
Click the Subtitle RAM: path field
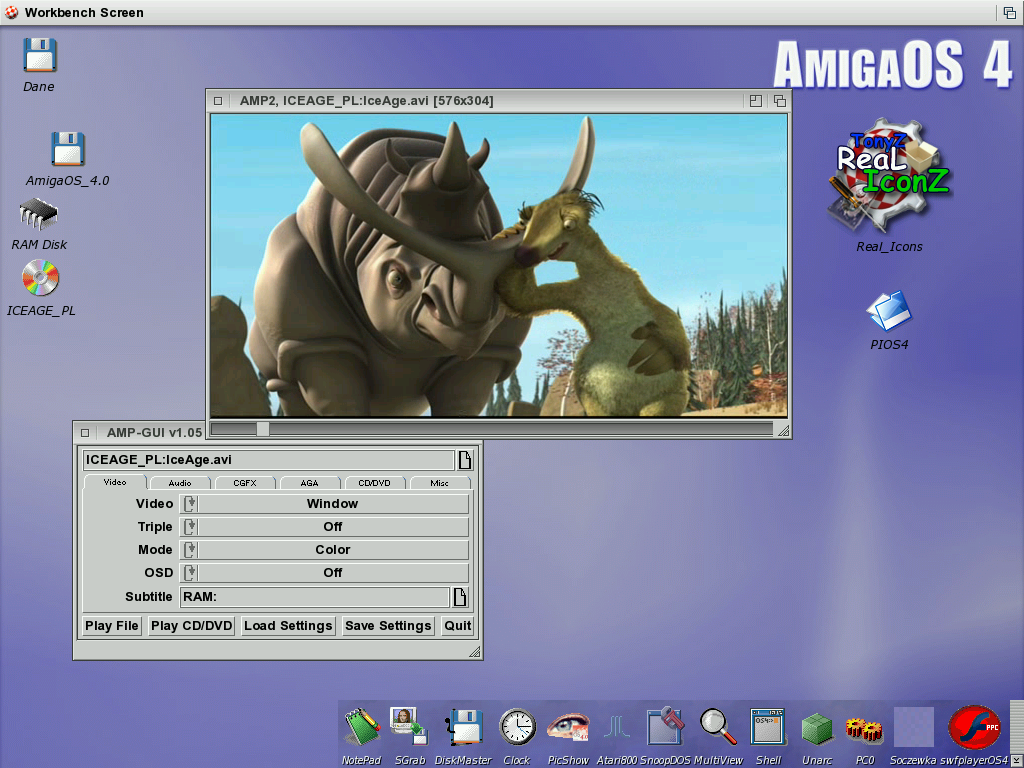point(315,597)
